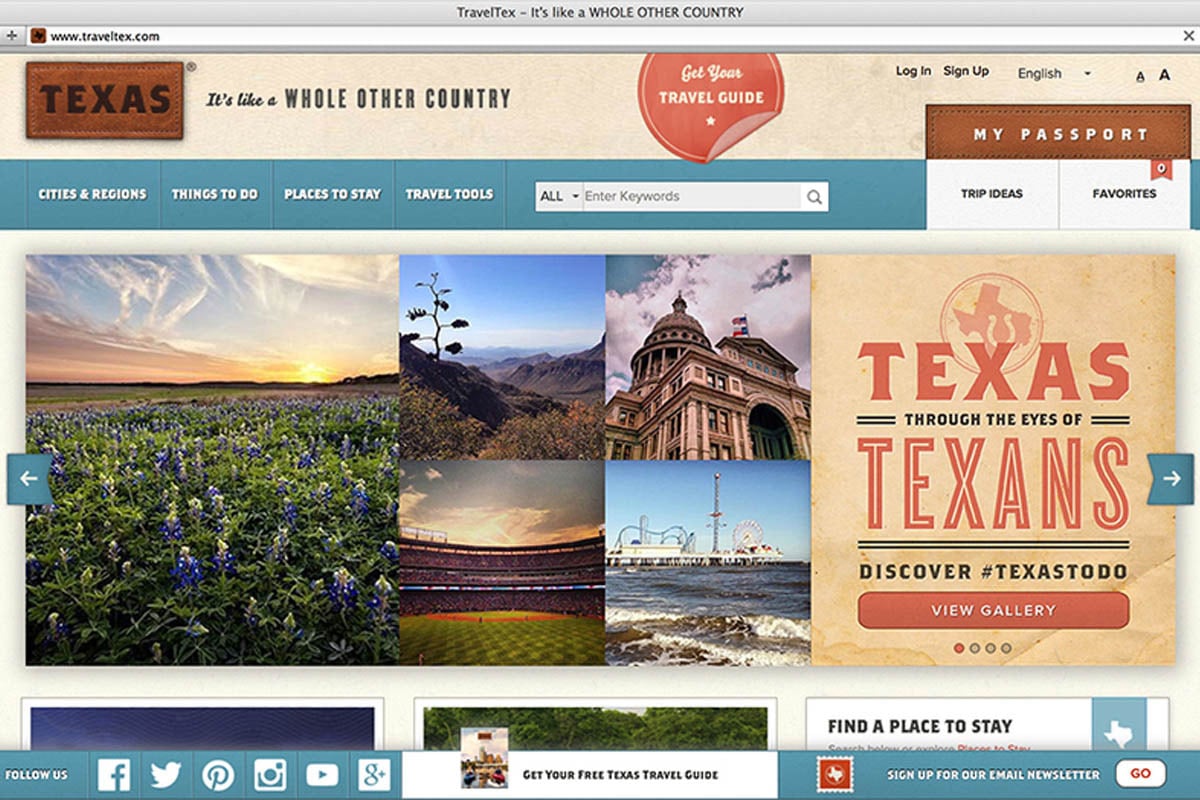Click the Texas stamp icon by newsletter
This screenshot has width=1200, height=800.
834,774
